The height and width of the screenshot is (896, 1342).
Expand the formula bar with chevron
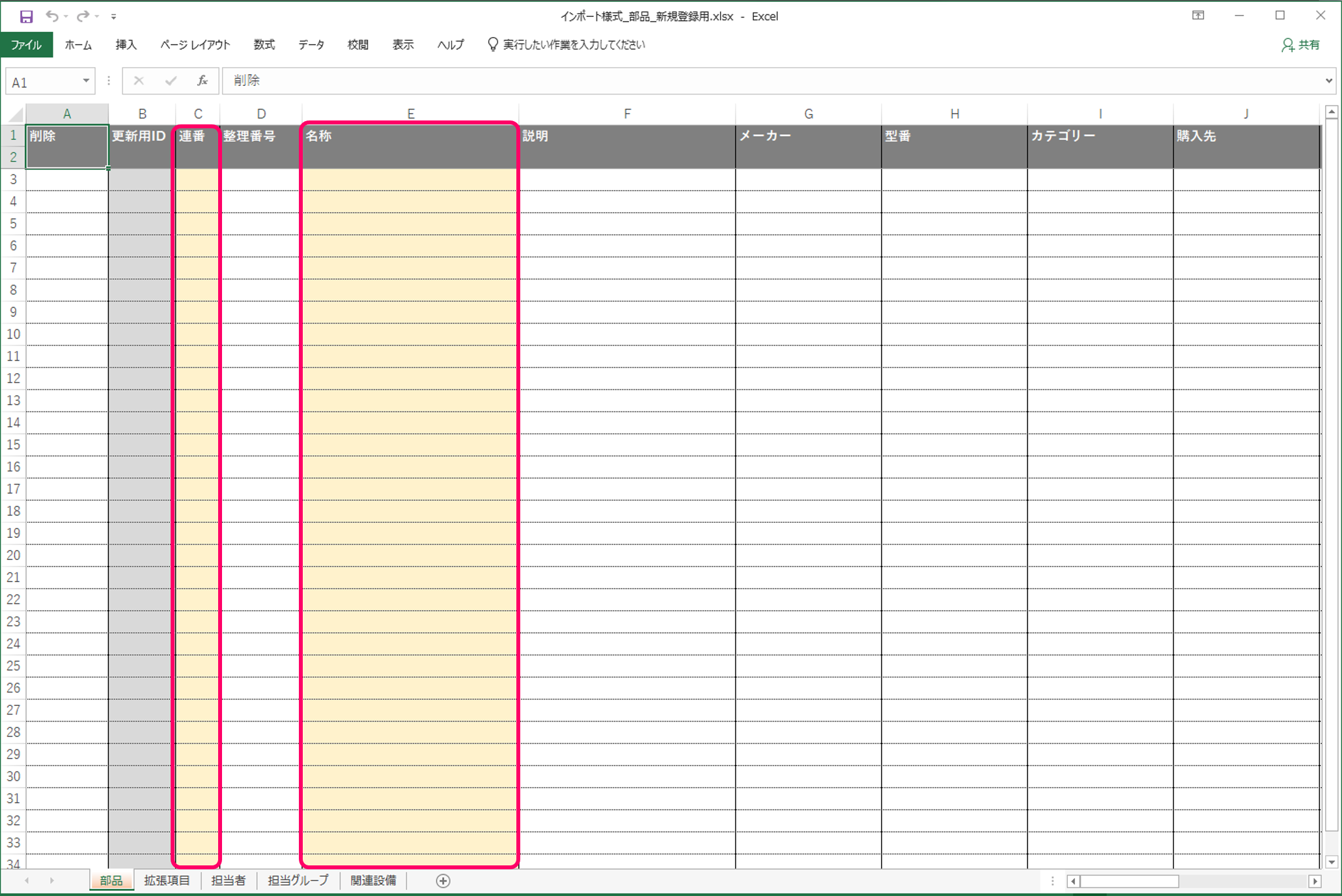pos(1328,81)
